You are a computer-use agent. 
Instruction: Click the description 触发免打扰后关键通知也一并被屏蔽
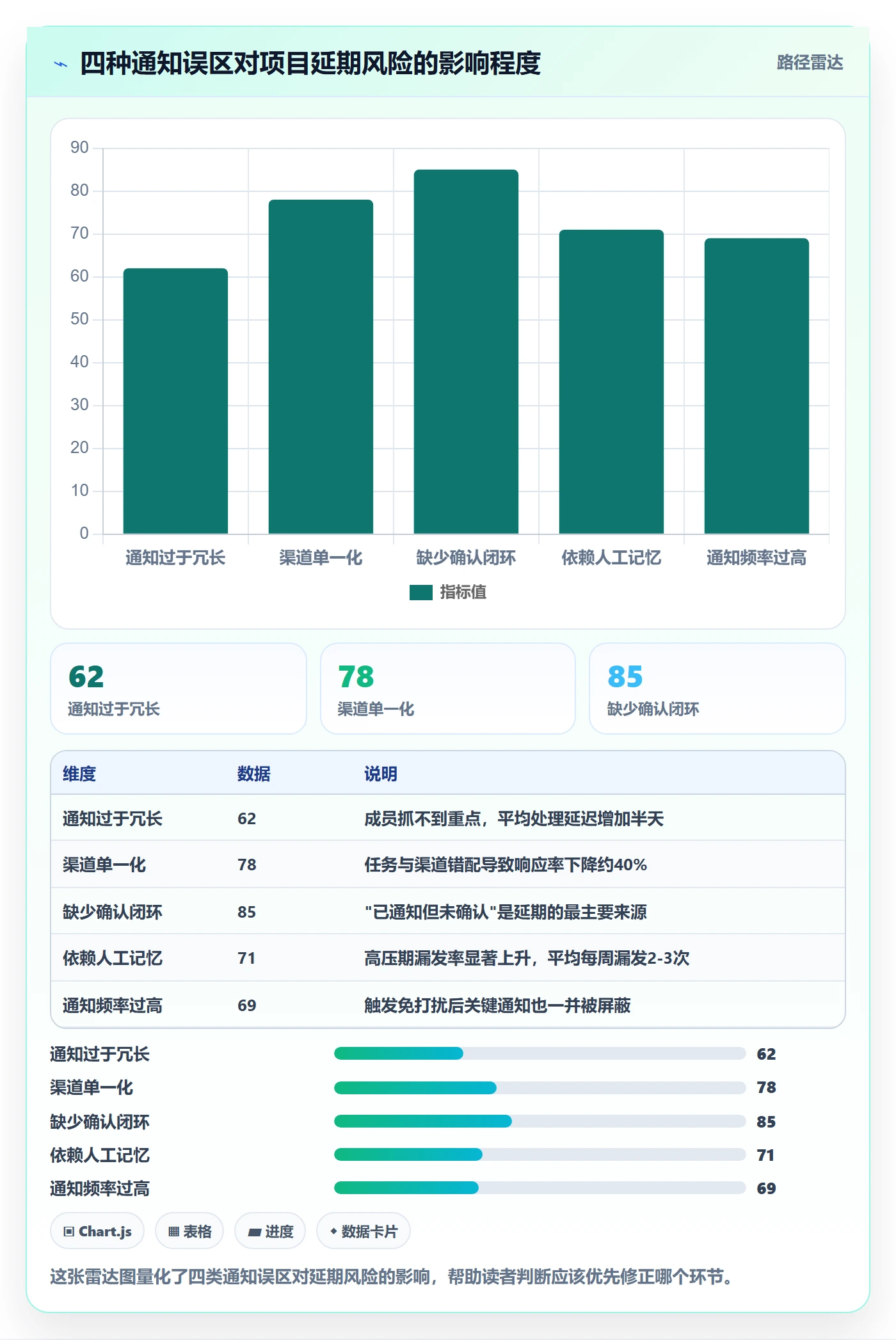pyautogui.click(x=497, y=1005)
